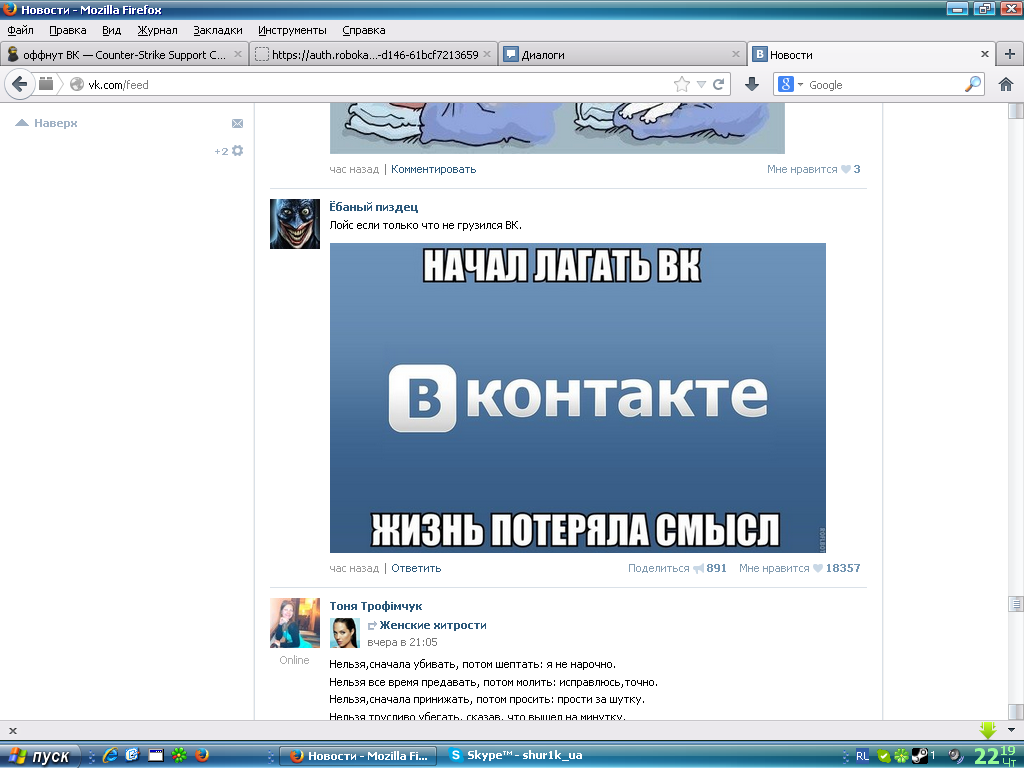Click the show desktop quick launch icon
Screen dimensions: 1024x768
tap(156, 756)
